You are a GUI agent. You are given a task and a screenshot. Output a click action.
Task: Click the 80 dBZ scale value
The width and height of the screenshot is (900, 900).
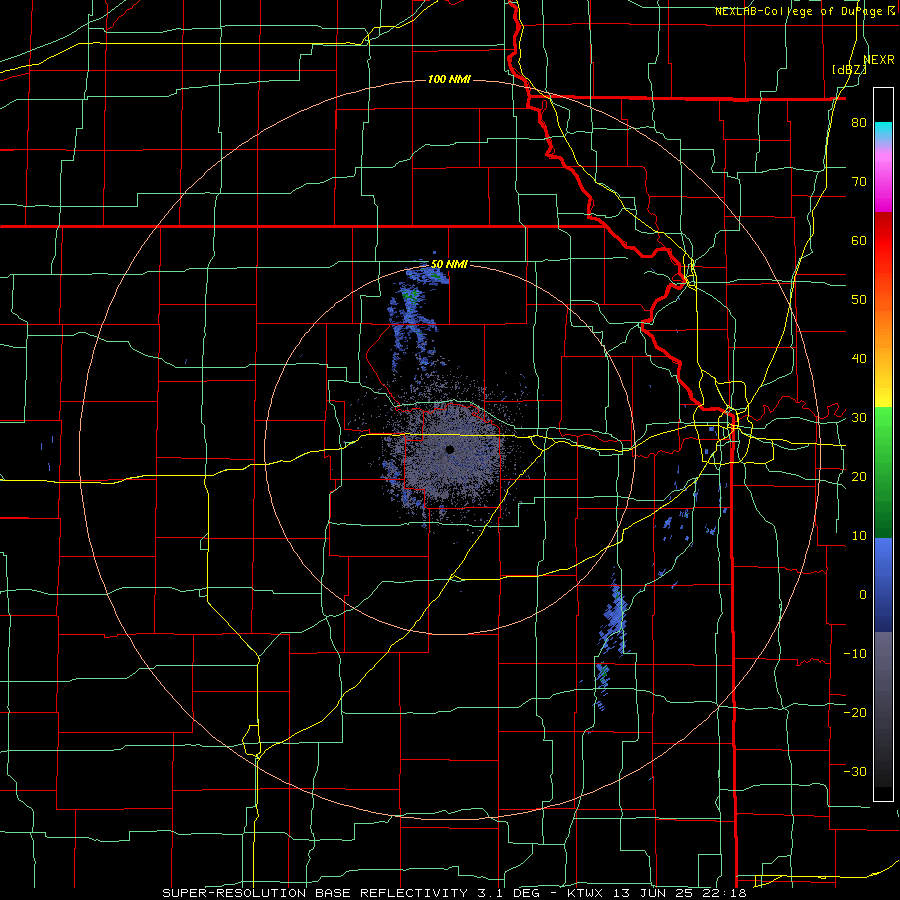coord(859,123)
